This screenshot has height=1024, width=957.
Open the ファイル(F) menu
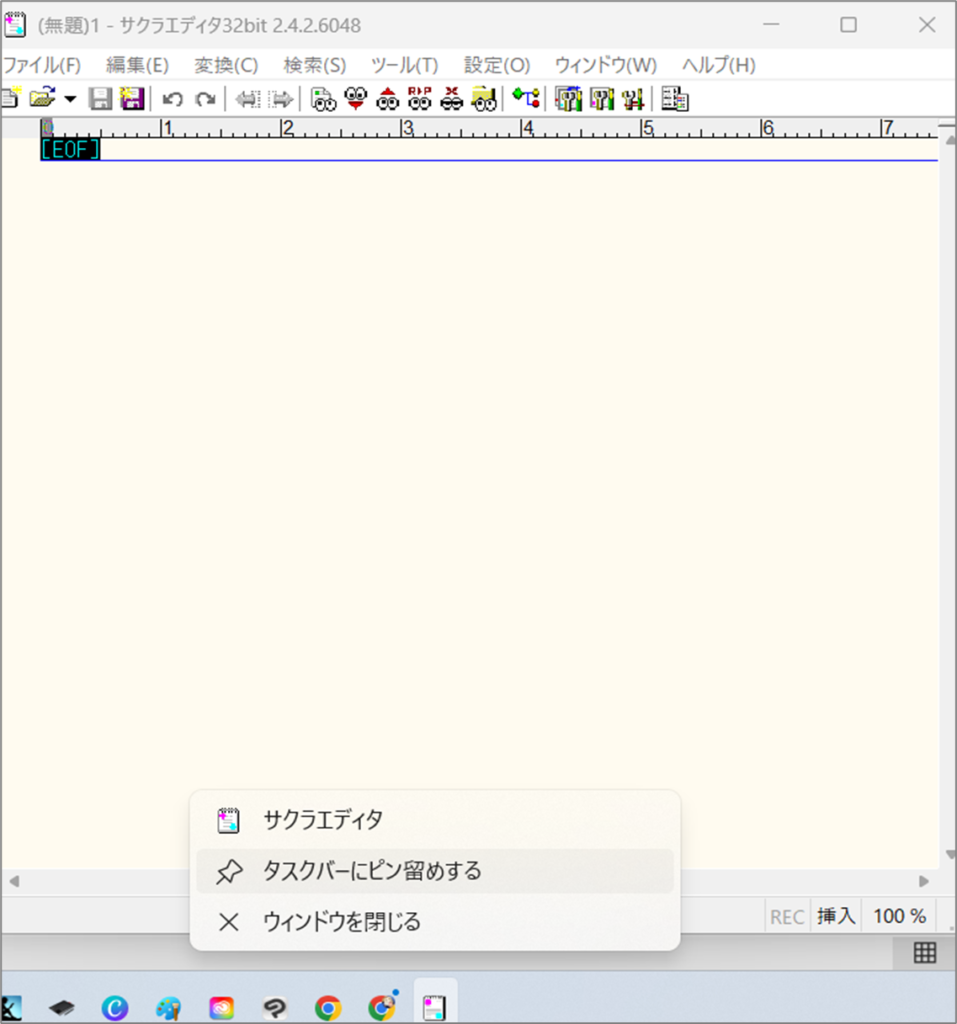[41, 65]
